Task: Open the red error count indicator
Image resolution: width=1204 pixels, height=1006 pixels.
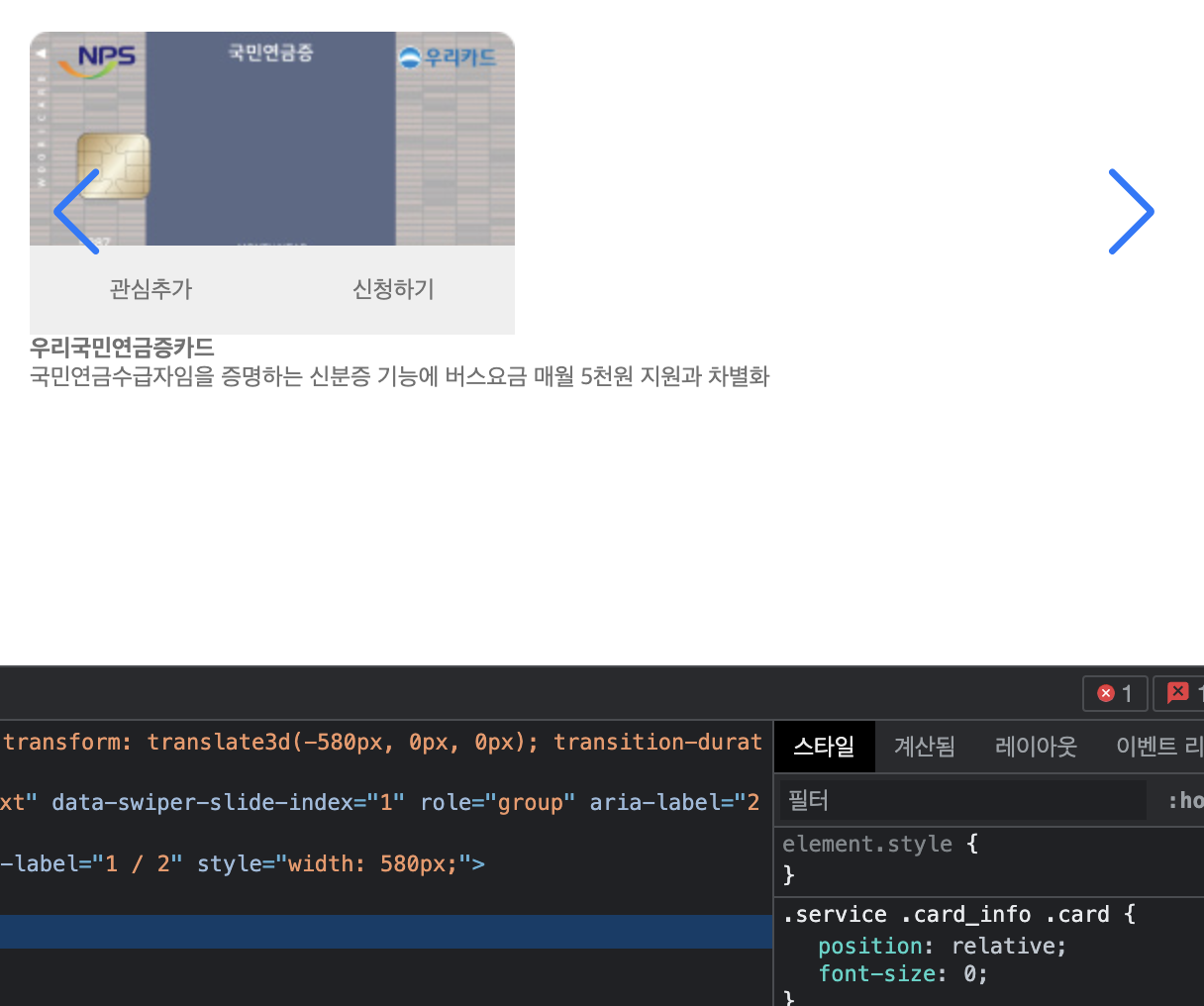Action: (x=1115, y=693)
